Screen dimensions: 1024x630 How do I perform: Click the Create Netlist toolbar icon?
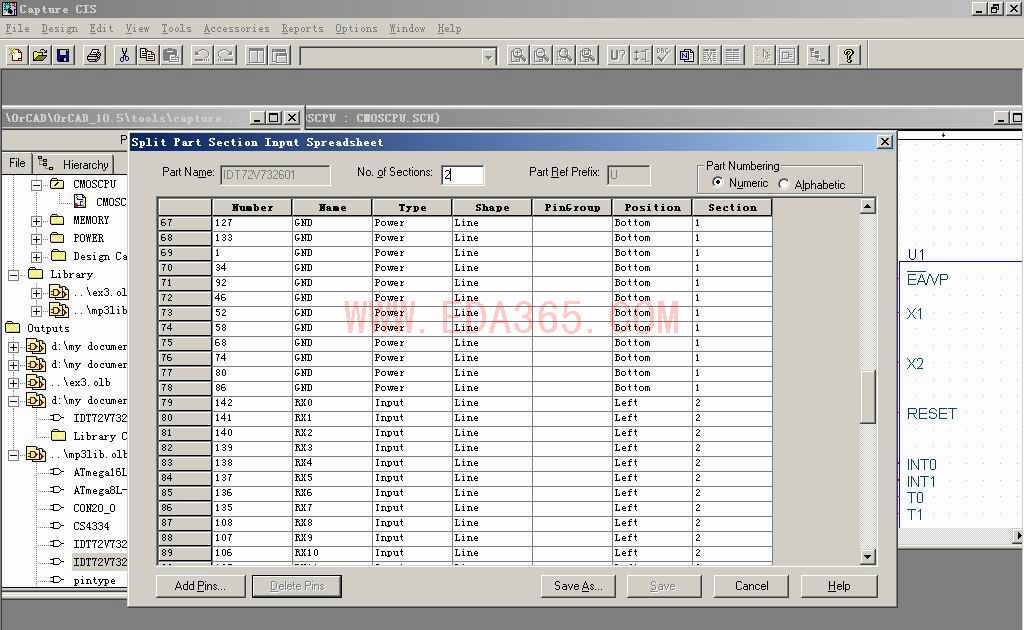point(687,55)
